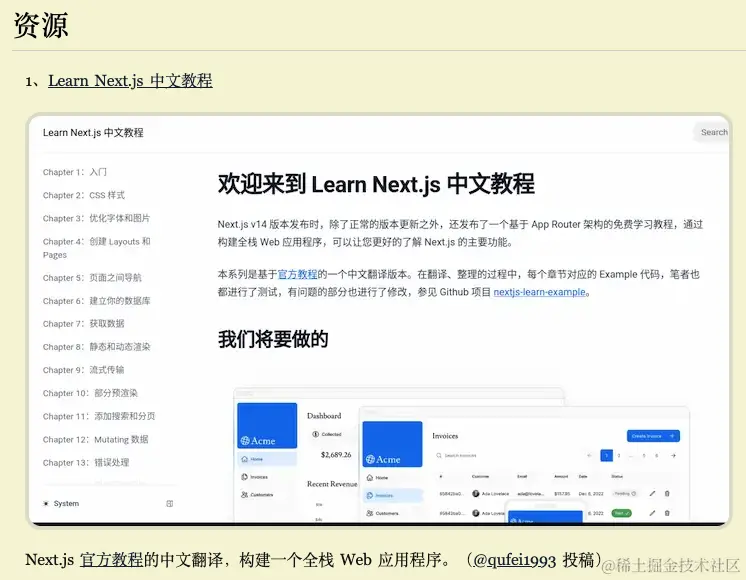Select page 1 in invoice pagination
This screenshot has width=746, height=580.
tap(607, 456)
